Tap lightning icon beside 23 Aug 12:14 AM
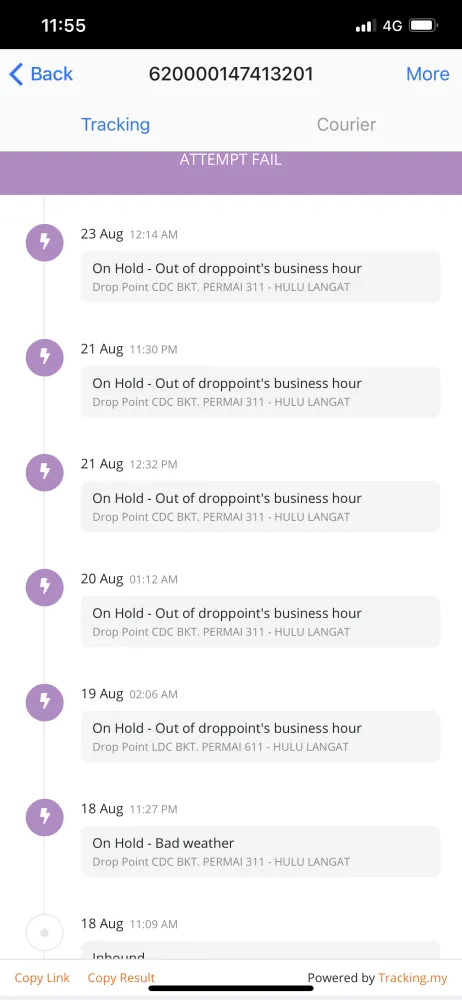 click(x=45, y=242)
